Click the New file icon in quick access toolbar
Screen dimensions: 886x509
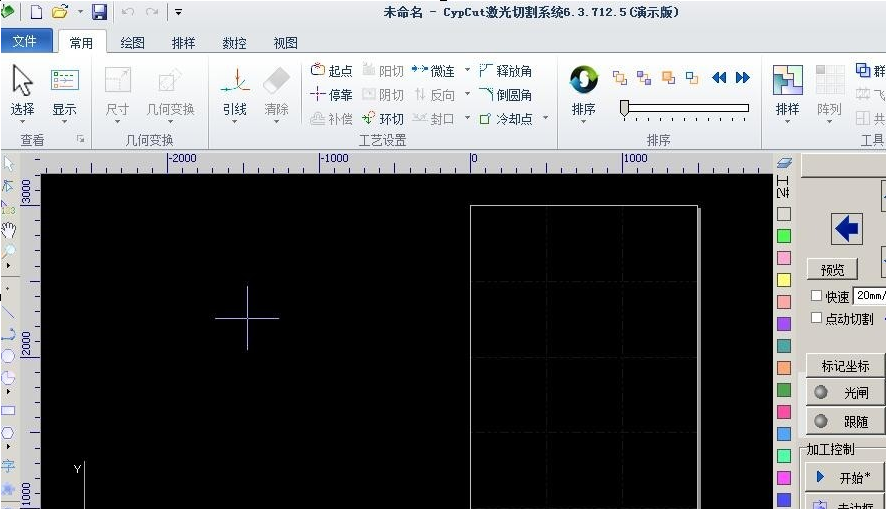(36, 12)
